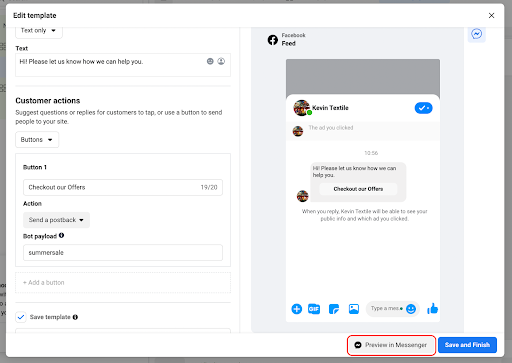Open the Buttons customer actions dropdown
The width and height of the screenshot is (512, 363).
[37, 140]
